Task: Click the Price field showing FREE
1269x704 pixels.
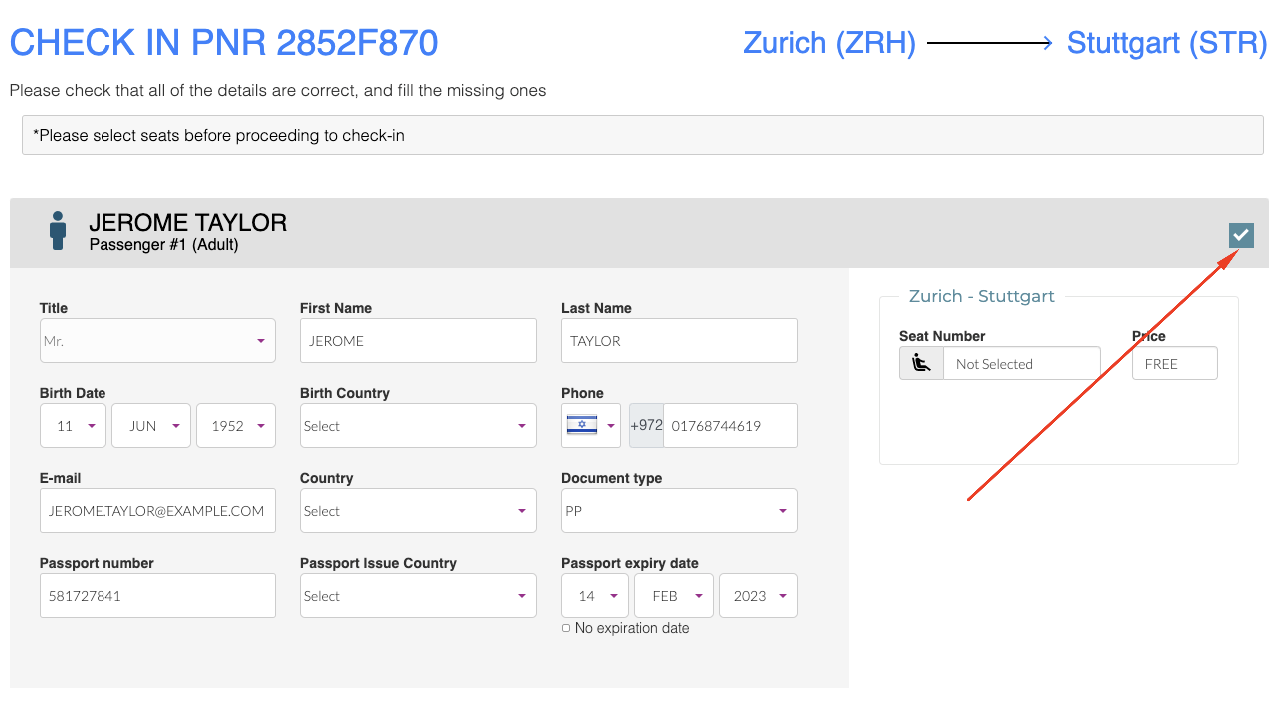Action: (1175, 363)
